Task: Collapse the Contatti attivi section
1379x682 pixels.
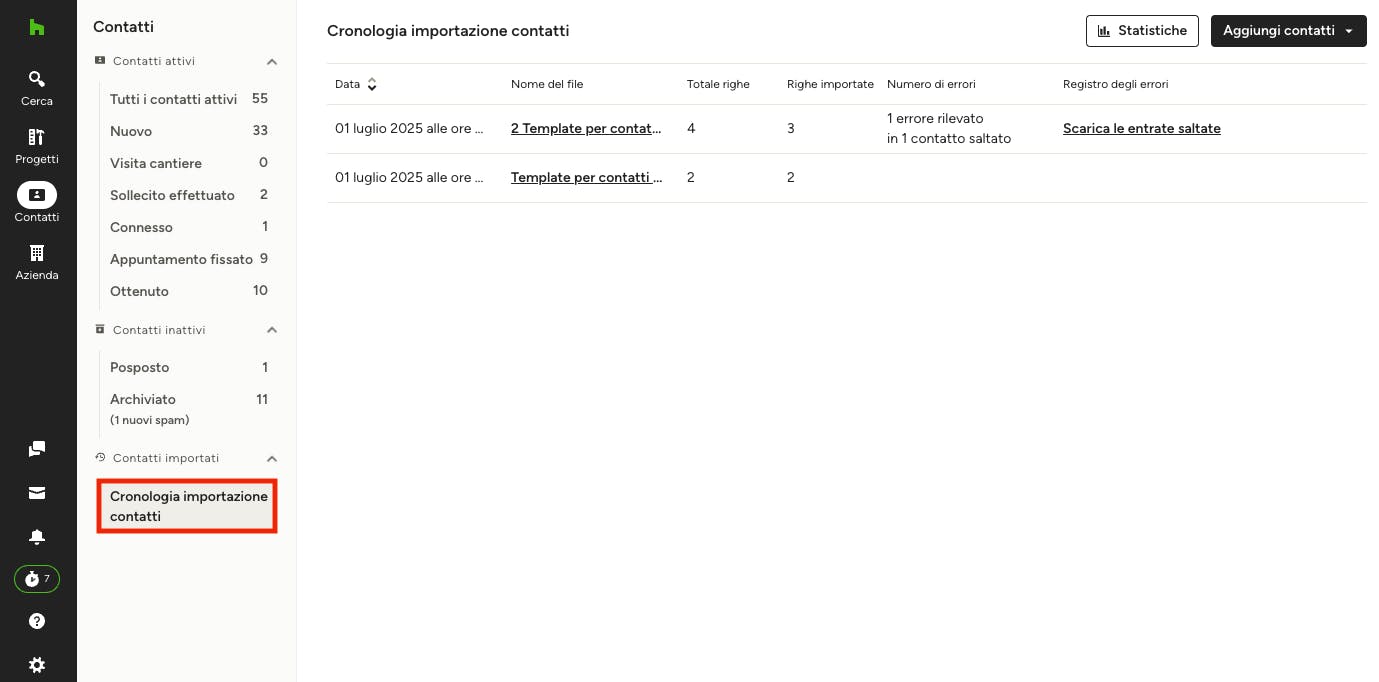Action: (x=271, y=62)
